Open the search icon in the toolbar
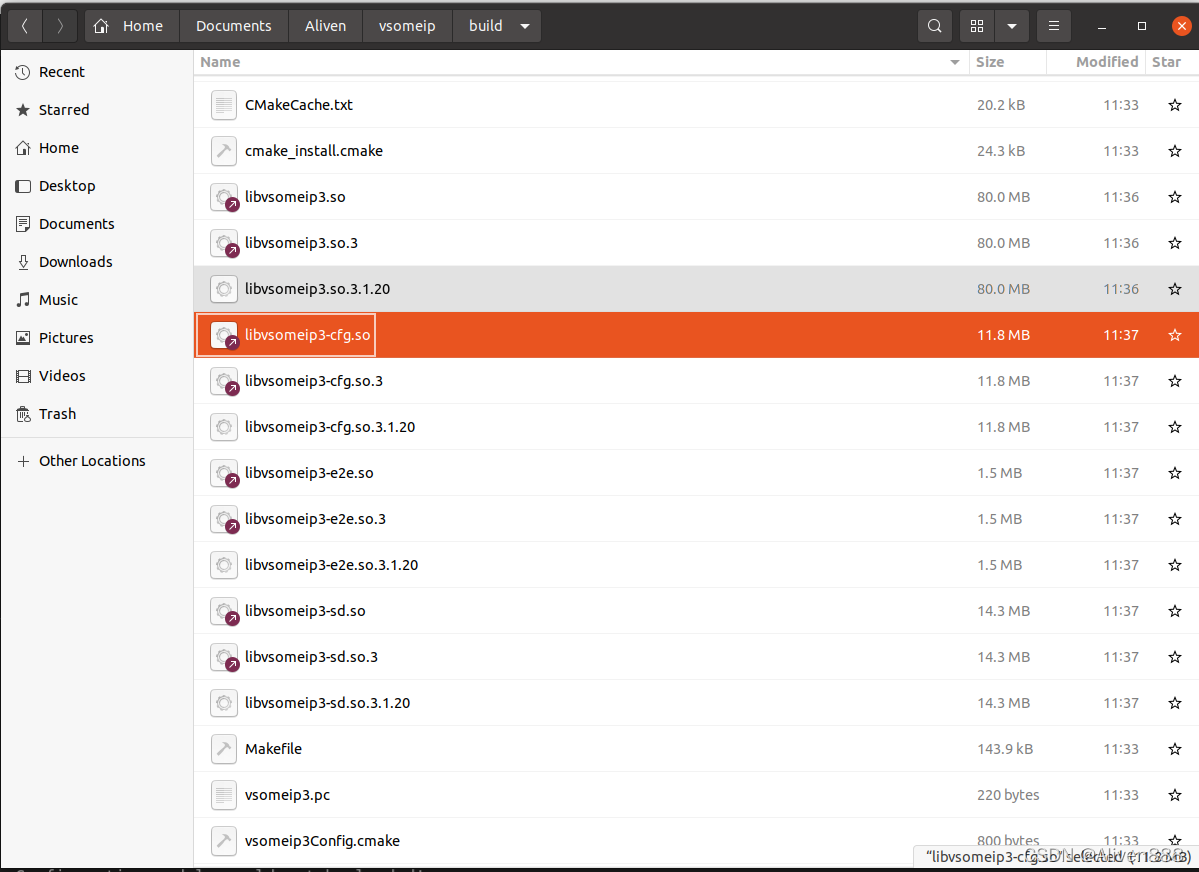The height and width of the screenshot is (872, 1199). click(934, 25)
